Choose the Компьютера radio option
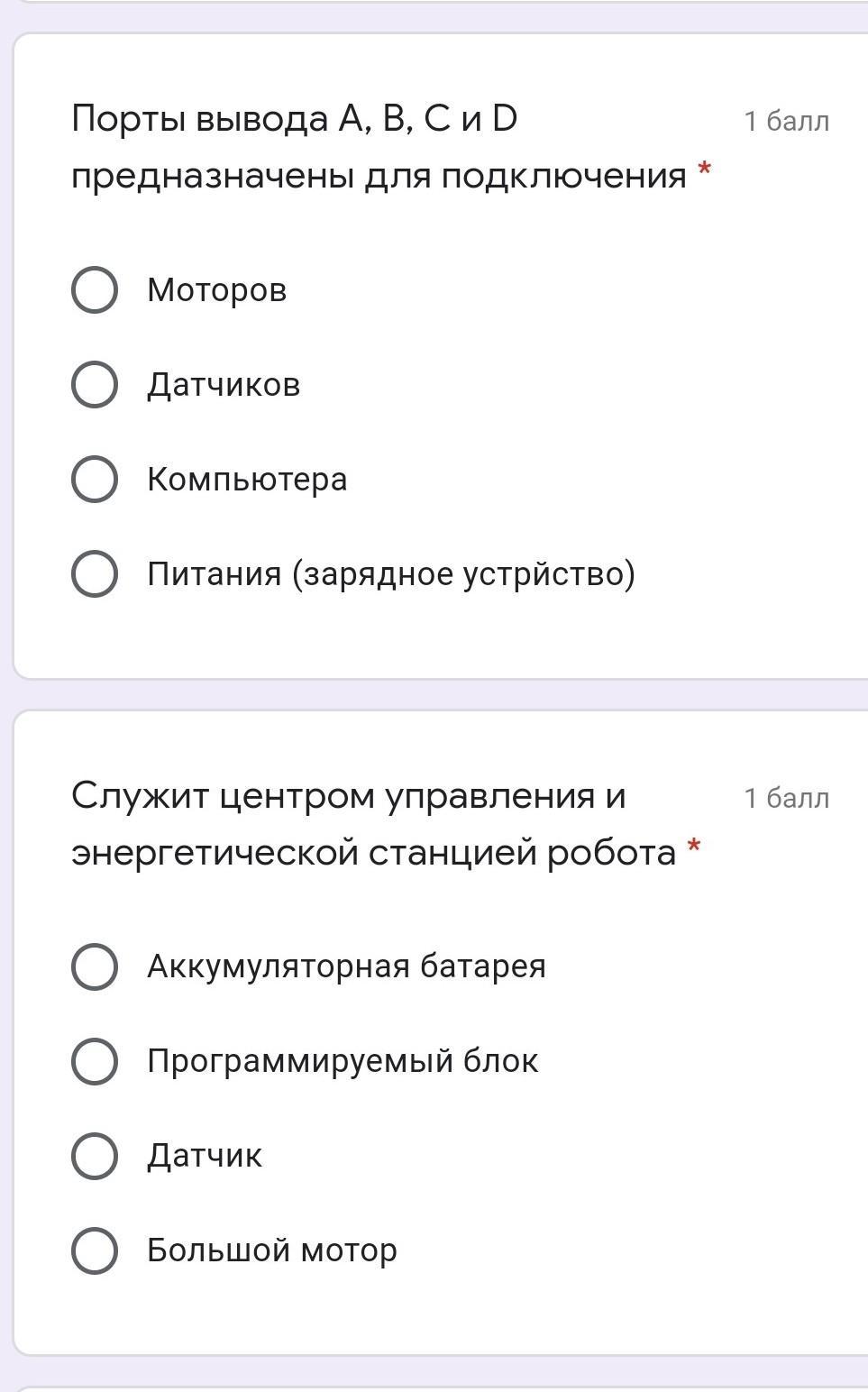This screenshot has height=1392, width=868. click(x=95, y=479)
